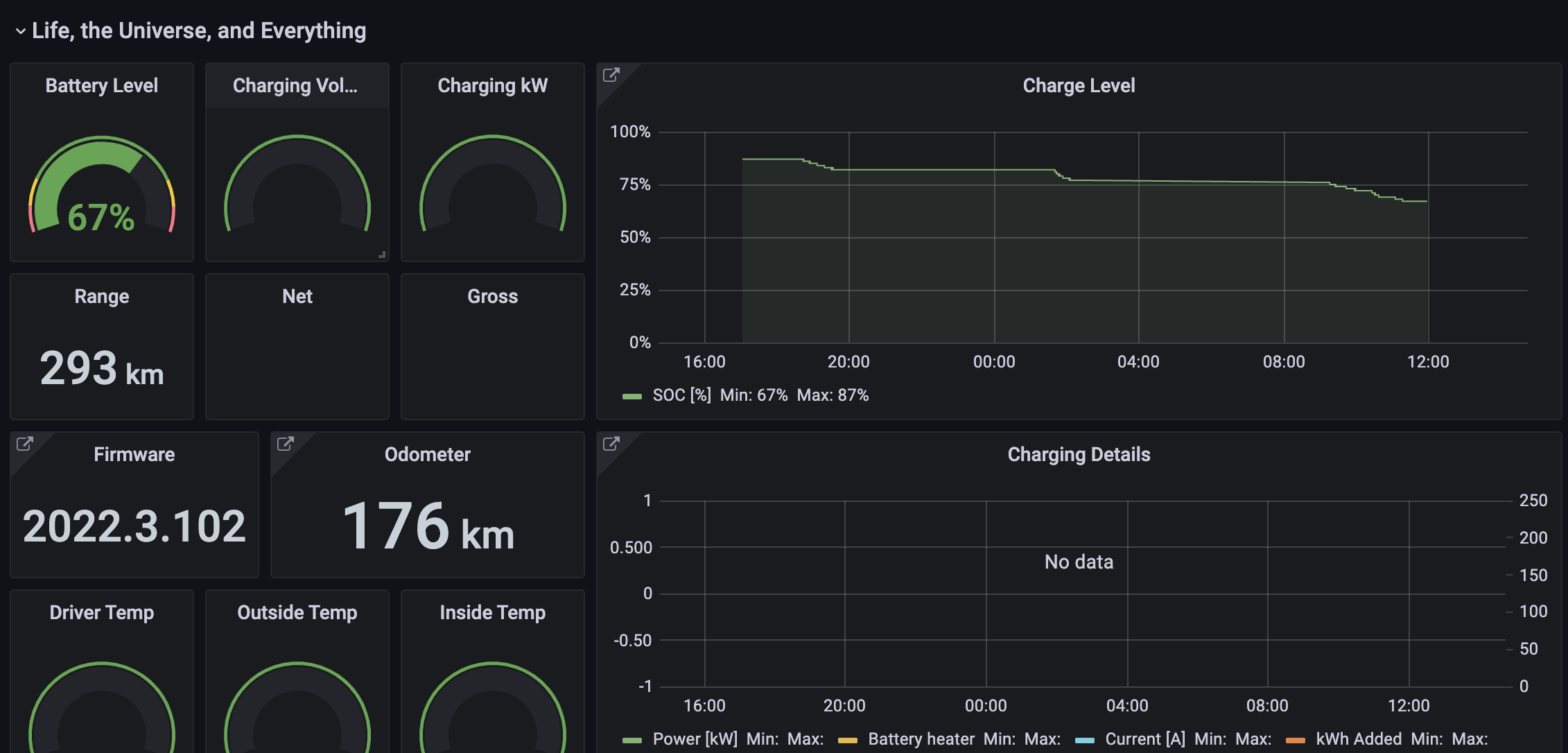
Task: Click the 2022.3.102 firmware version value
Action: 134,526
